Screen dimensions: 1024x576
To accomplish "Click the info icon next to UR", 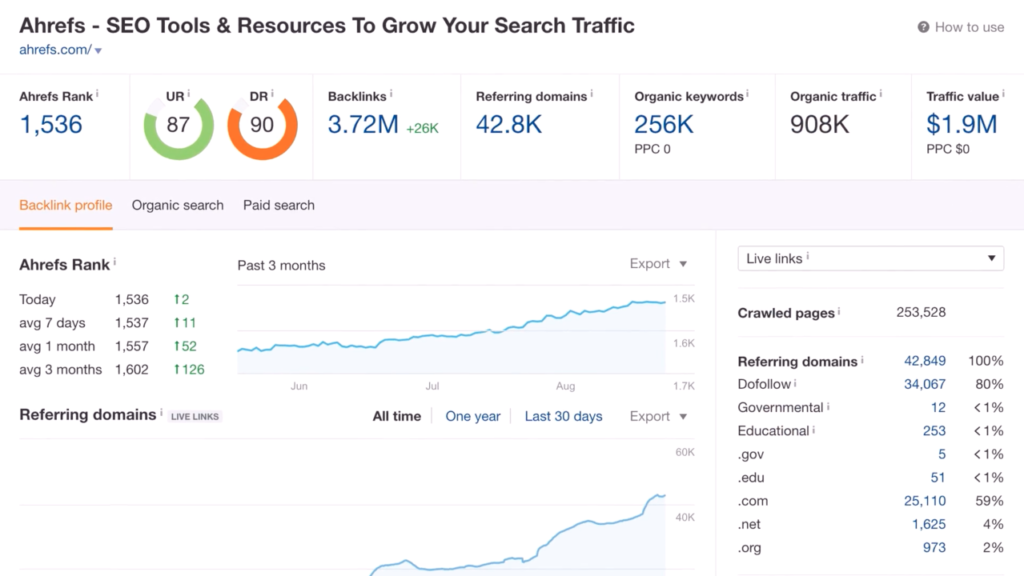I will pos(189,94).
